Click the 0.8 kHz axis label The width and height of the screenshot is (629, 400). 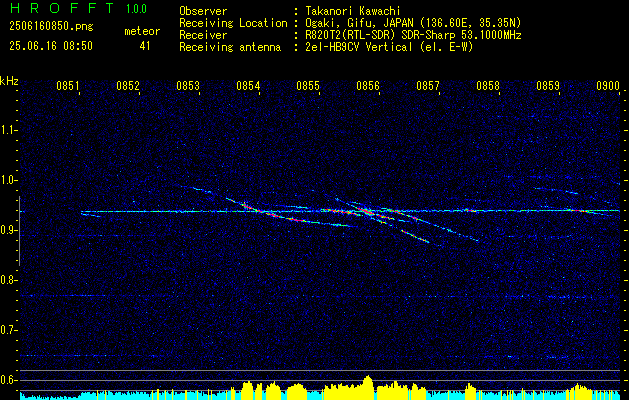coord(7,280)
